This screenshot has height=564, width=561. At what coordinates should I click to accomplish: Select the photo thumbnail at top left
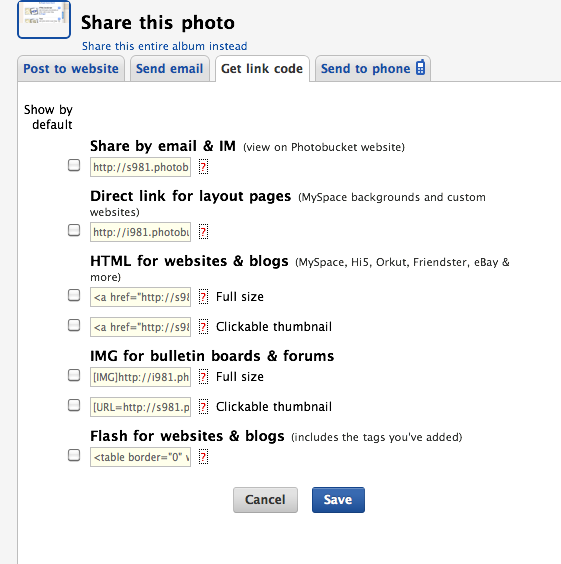[44, 19]
